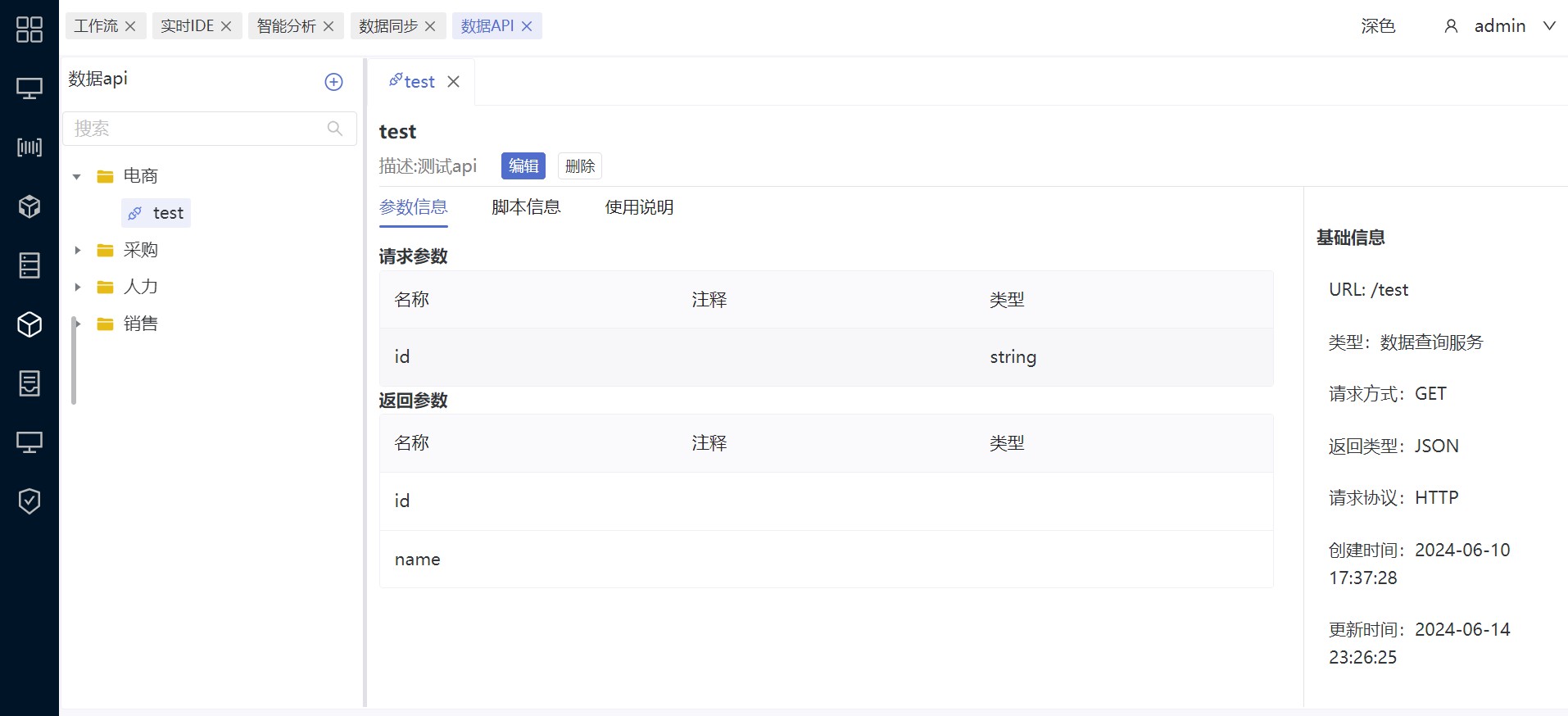Image resolution: width=1568 pixels, height=716 pixels.
Task: Expand the 采购 folder
Action: [x=77, y=250]
